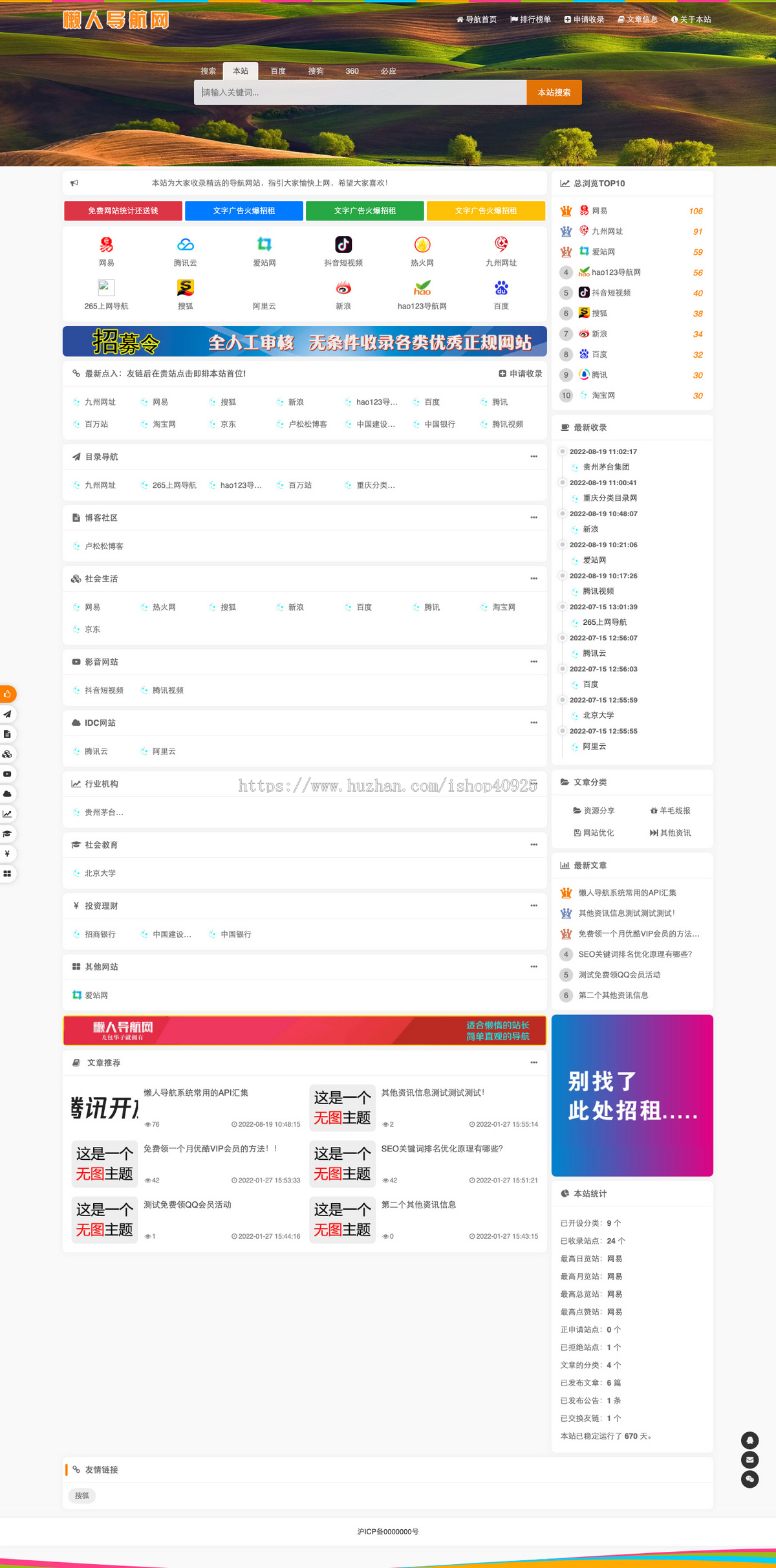Open the 新浪 Weibo eye icon

tap(343, 288)
